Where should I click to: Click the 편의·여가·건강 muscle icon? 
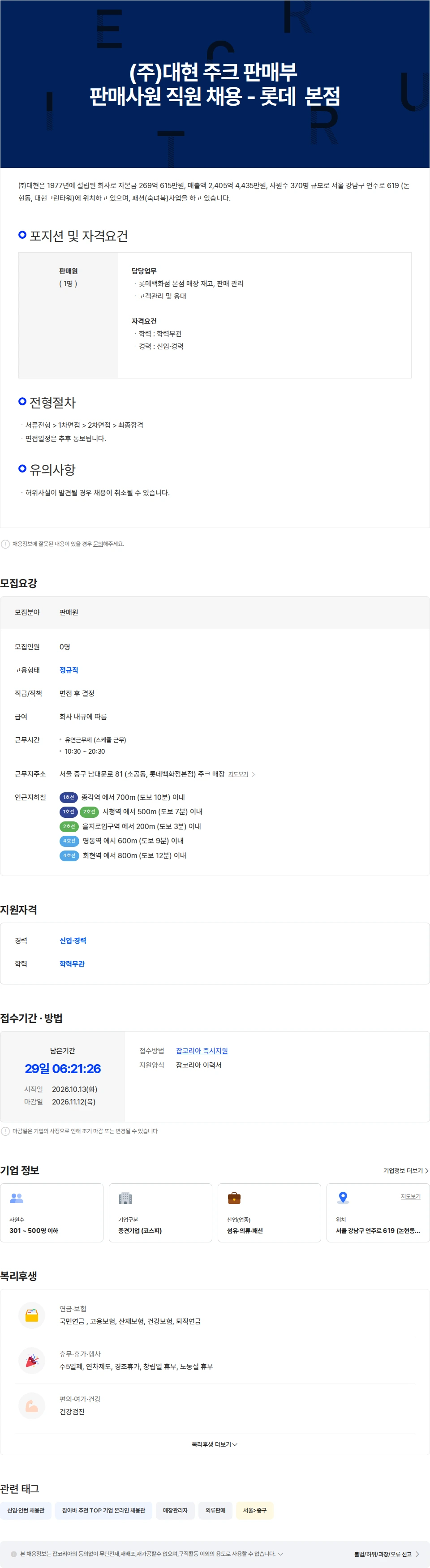coord(32,1405)
